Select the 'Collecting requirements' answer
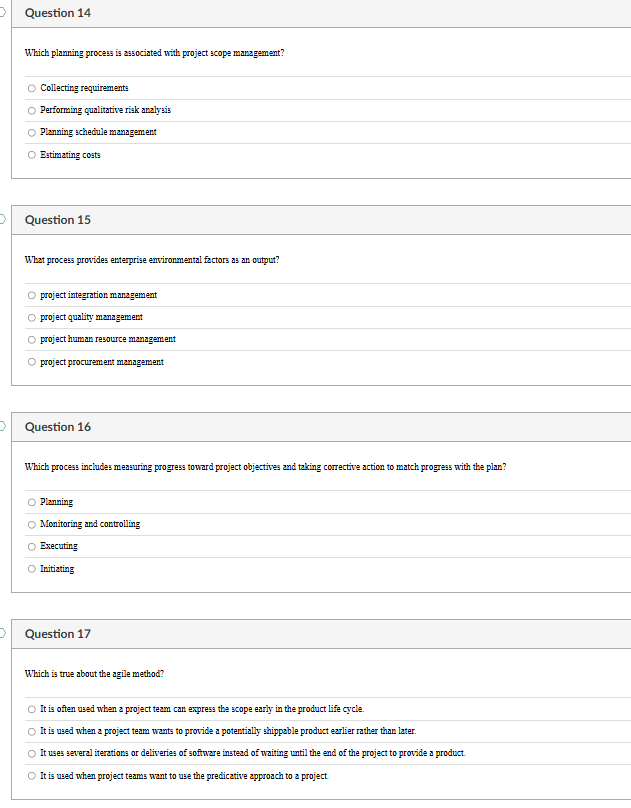Viewport: 631px width, 808px height. (x=31, y=88)
